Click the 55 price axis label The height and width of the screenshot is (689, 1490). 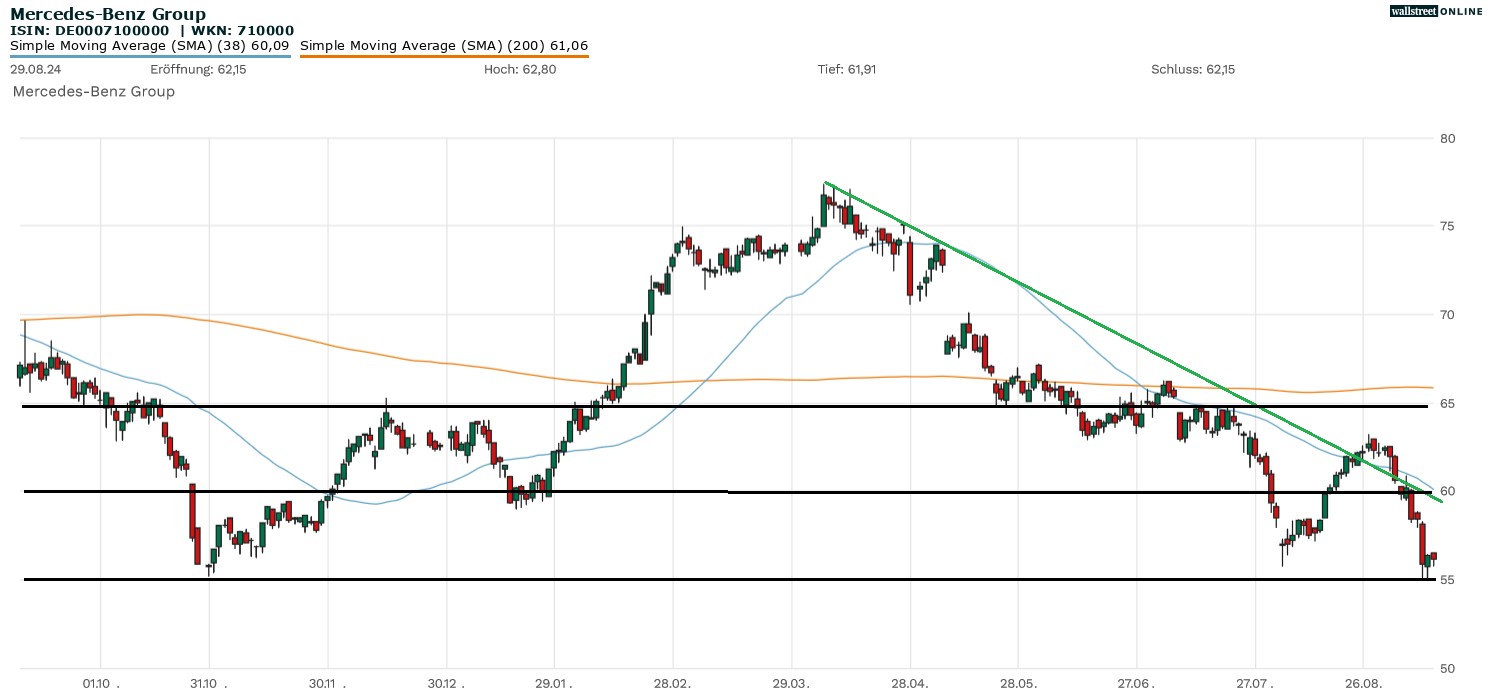(1446, 580)
